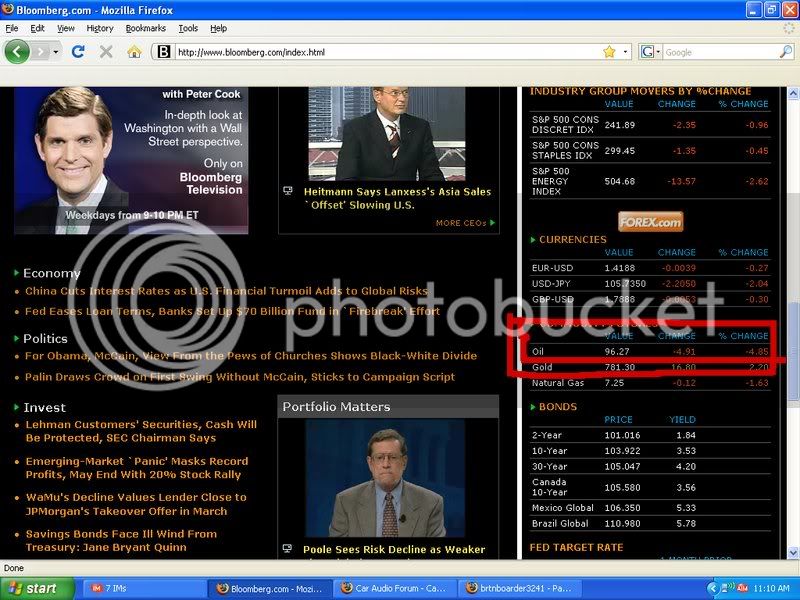
Task: Reload the page with the refresh icon
Action: pos(78,52)
